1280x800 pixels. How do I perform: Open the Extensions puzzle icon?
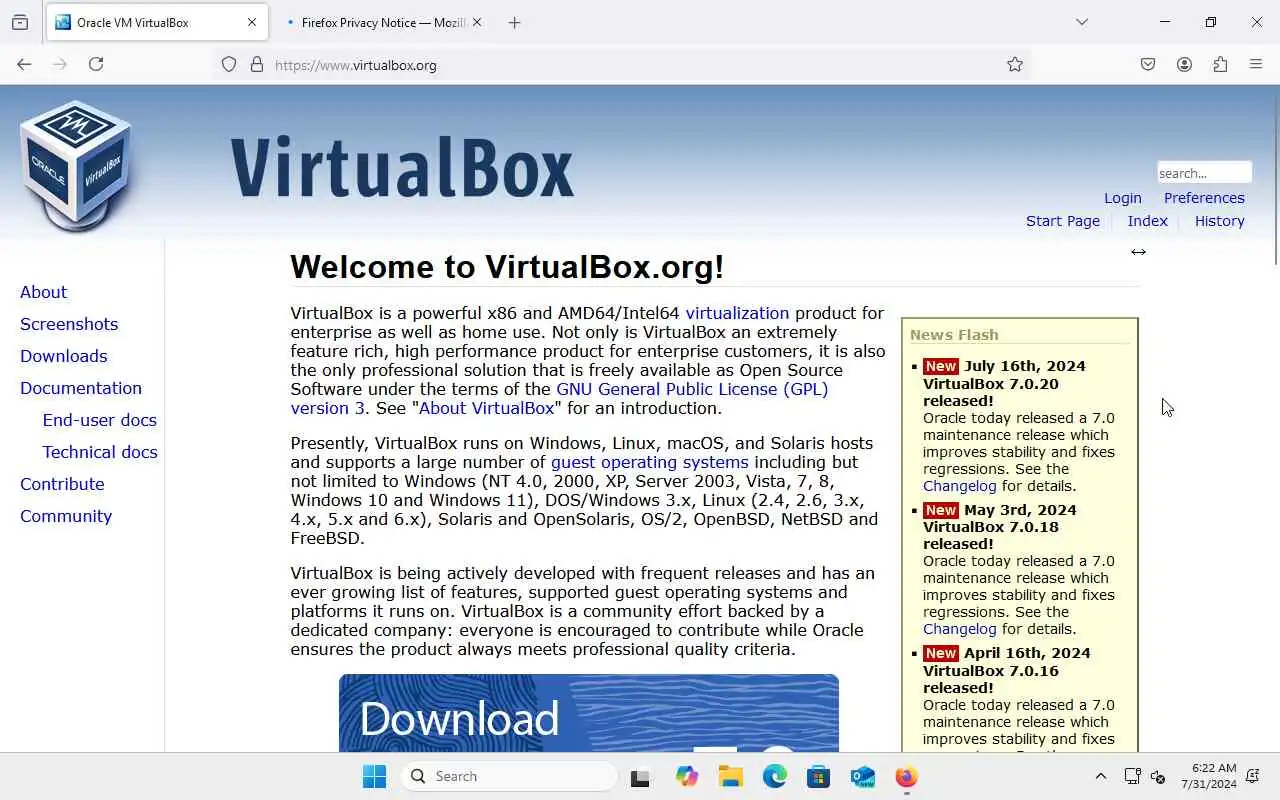[1220, 64]
